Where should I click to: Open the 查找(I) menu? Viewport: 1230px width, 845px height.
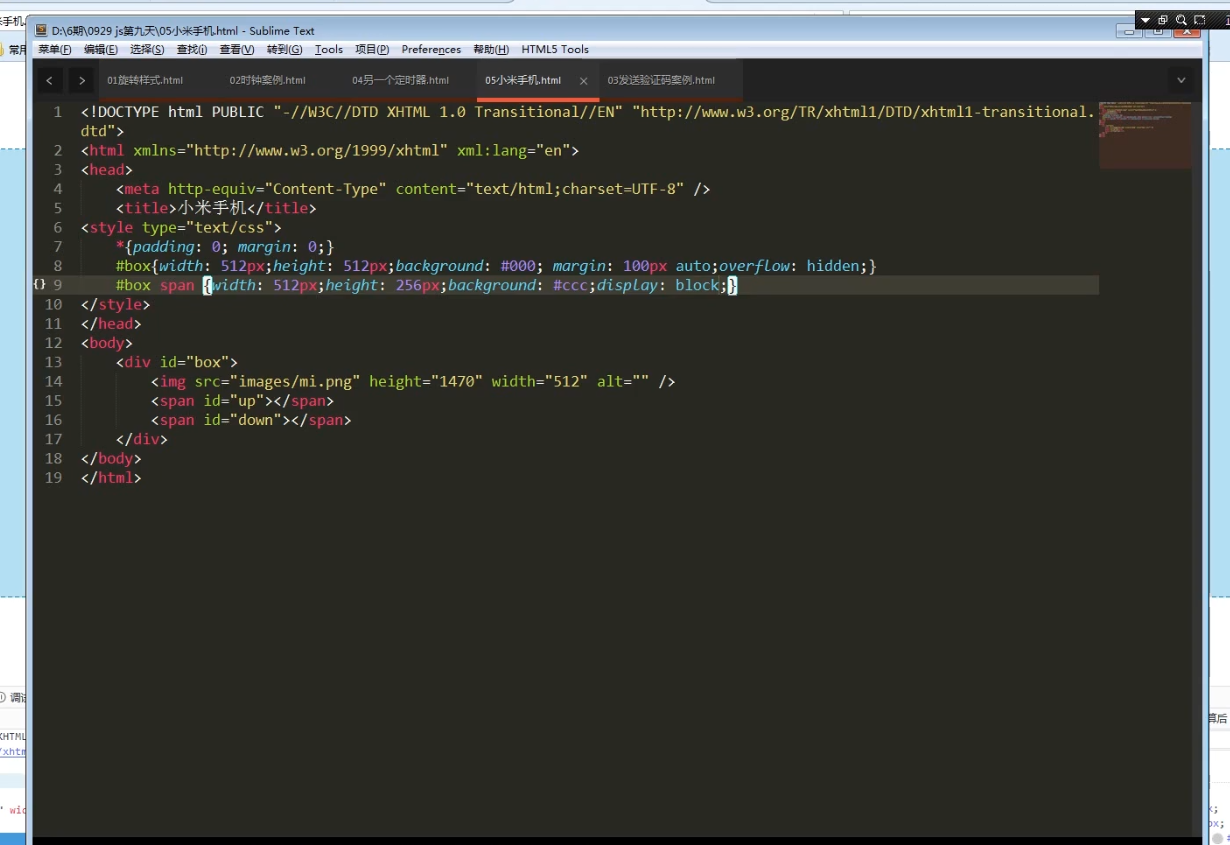click(192, 49)
